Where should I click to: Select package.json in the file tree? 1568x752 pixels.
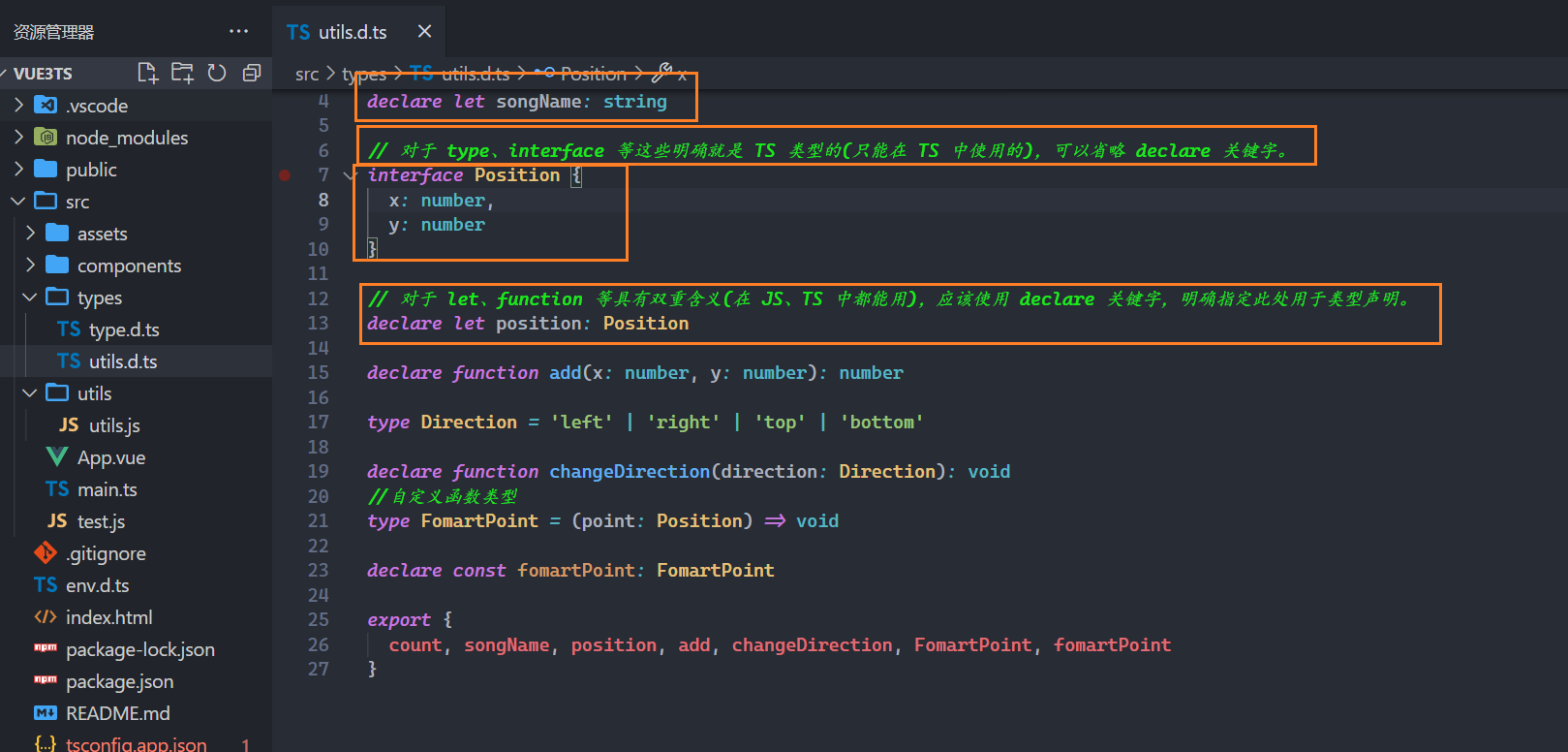(119, 681)
